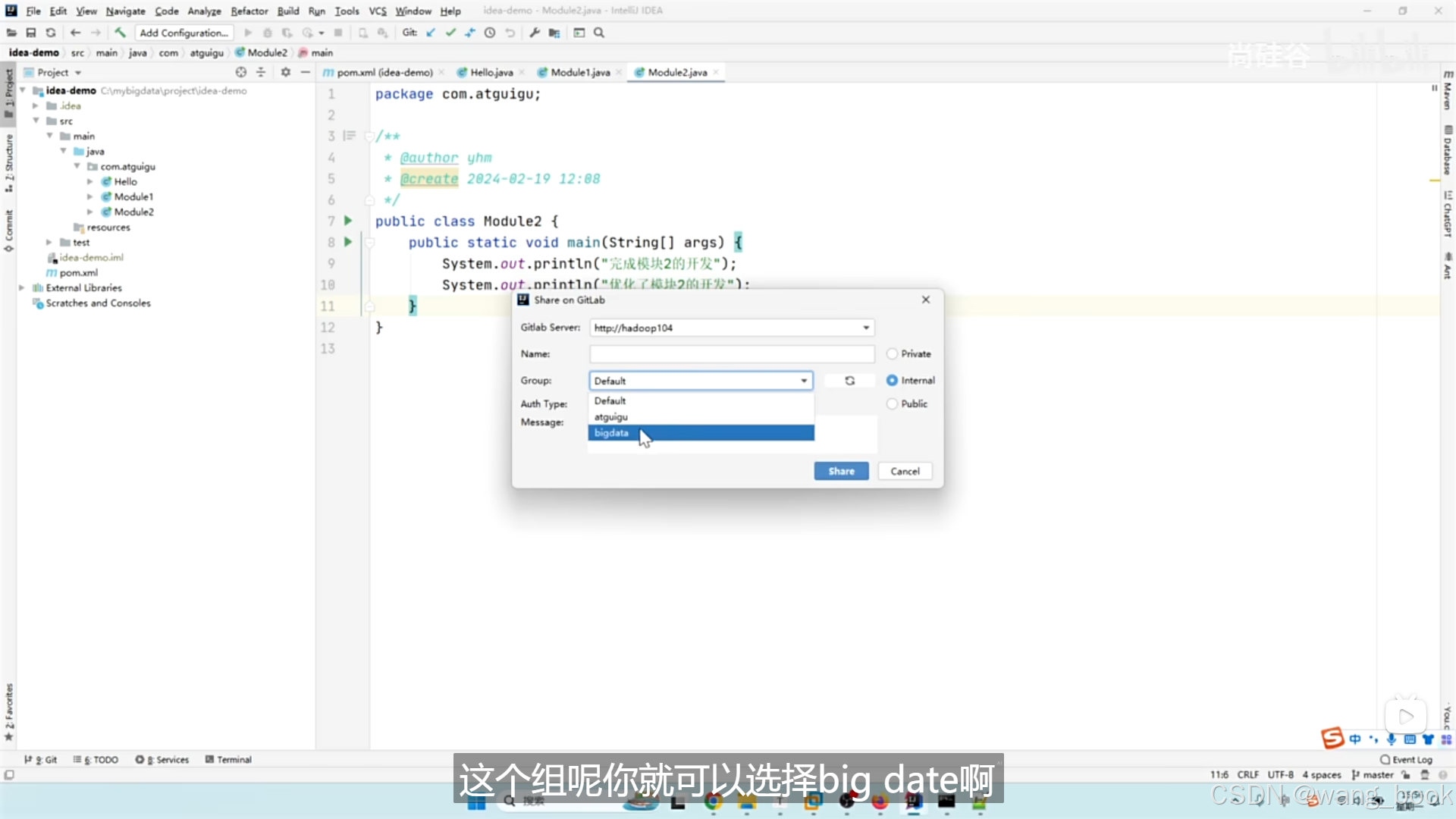
Task: Click the Search Everywhere magnifier icon
Action: 599,33
